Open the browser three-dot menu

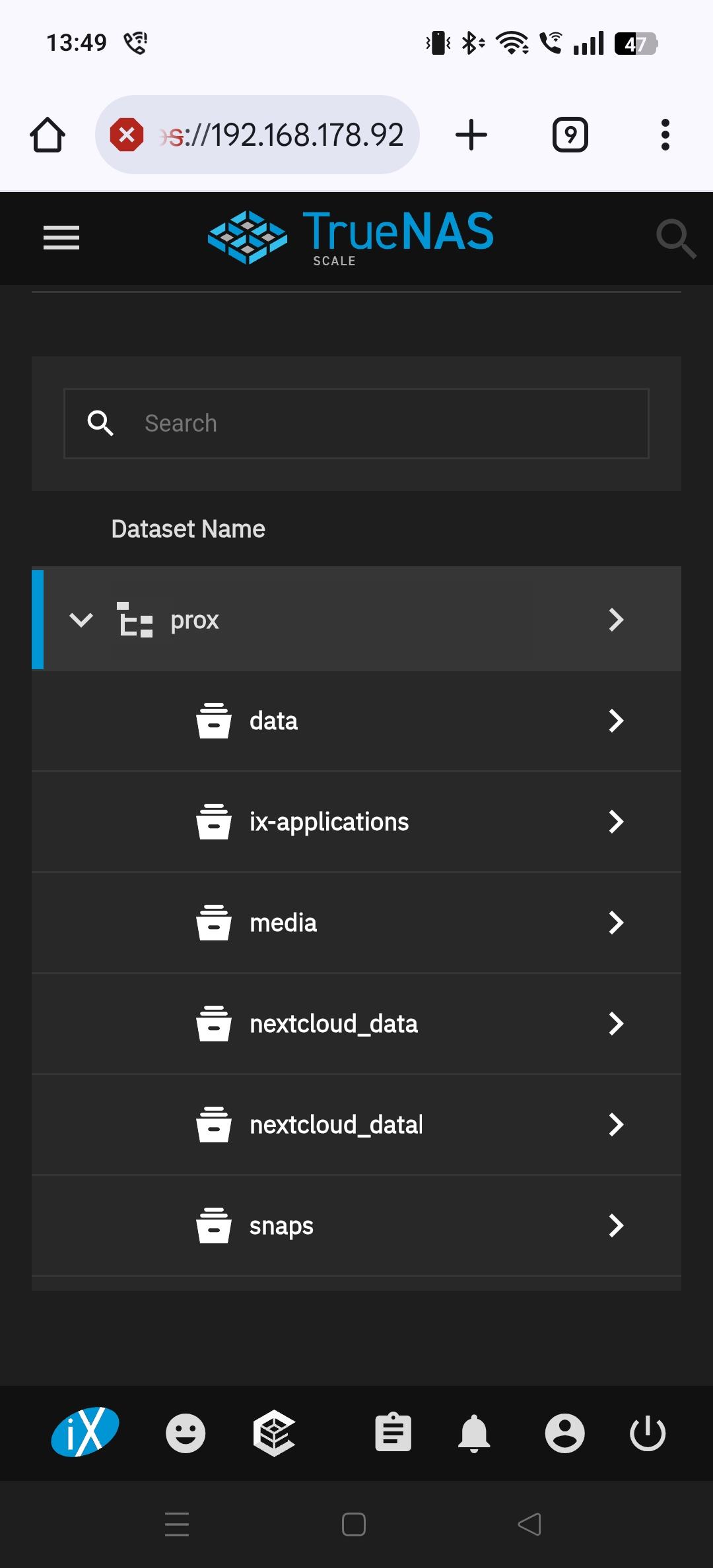tap(665, 135)
